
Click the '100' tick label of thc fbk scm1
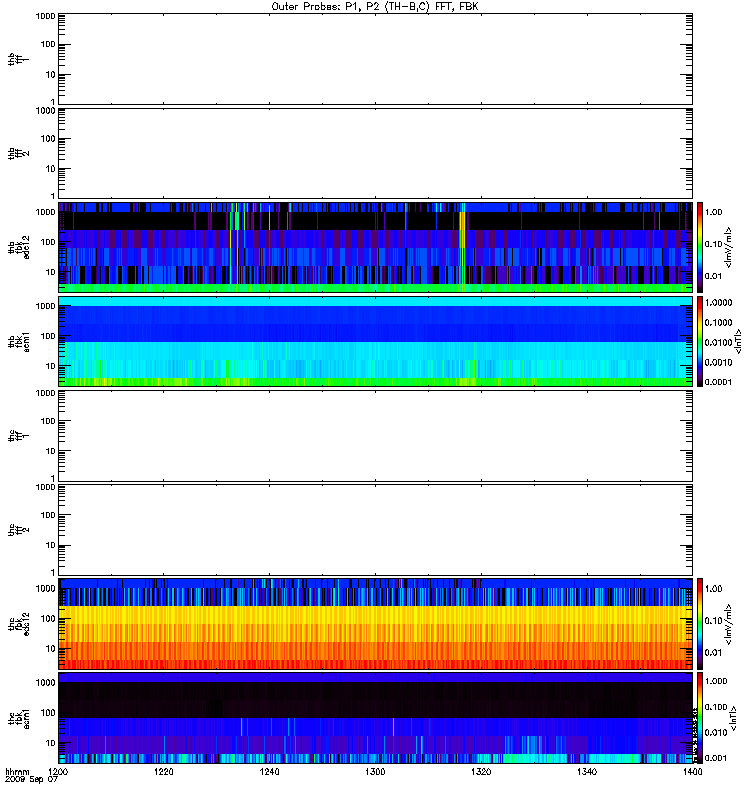click(x=48, y=713)
